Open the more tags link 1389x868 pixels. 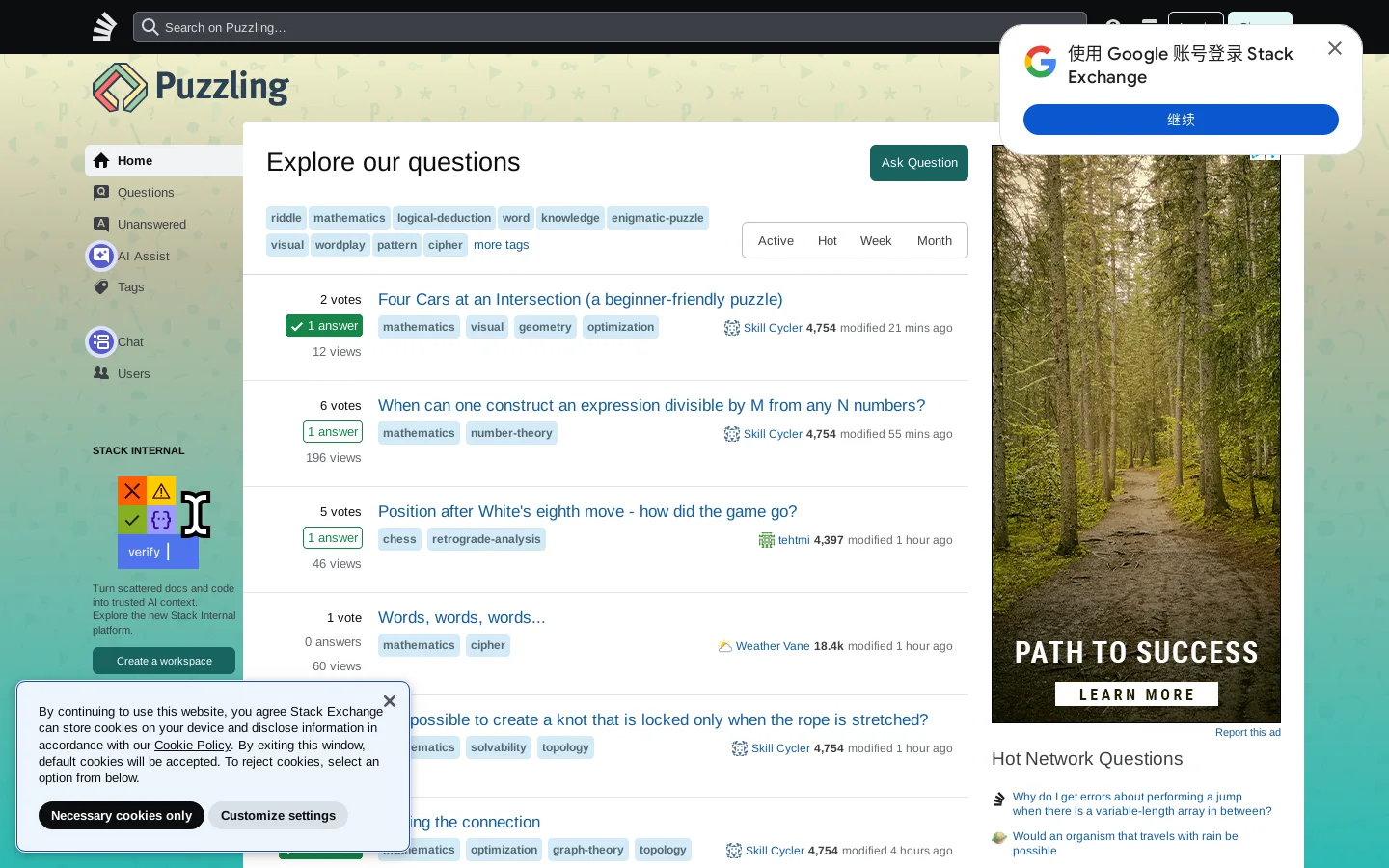502,245
